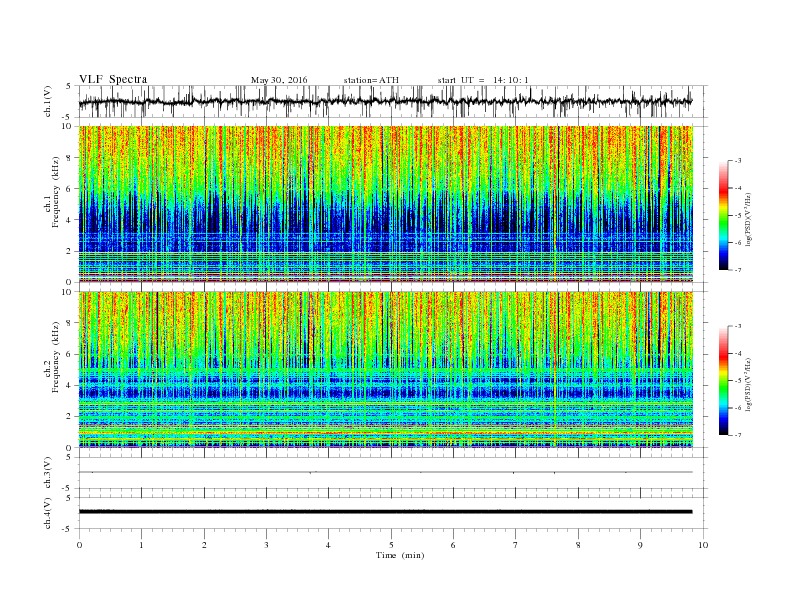Click the "ch.4(V)" axis label
792x612 pixels.
pos(49,513)
